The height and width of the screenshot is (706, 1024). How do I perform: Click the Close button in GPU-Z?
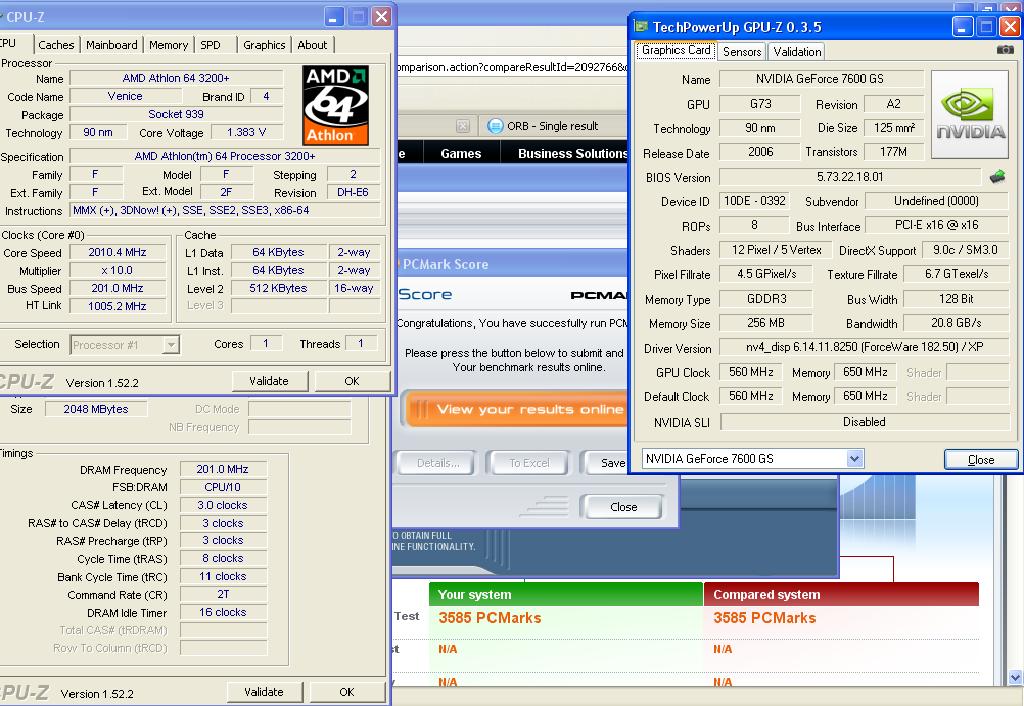coord(980,459)
